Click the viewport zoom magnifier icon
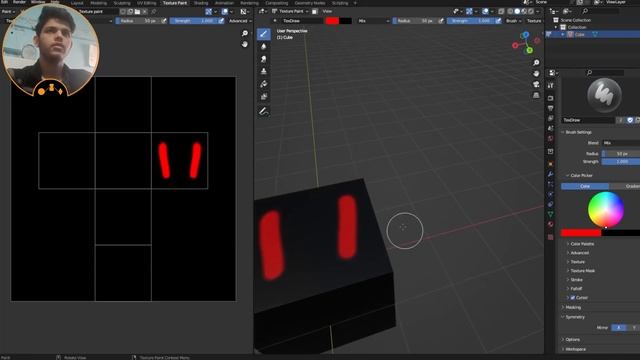The image size is (640, 360). pyautogui.click(x=536, y=62)
